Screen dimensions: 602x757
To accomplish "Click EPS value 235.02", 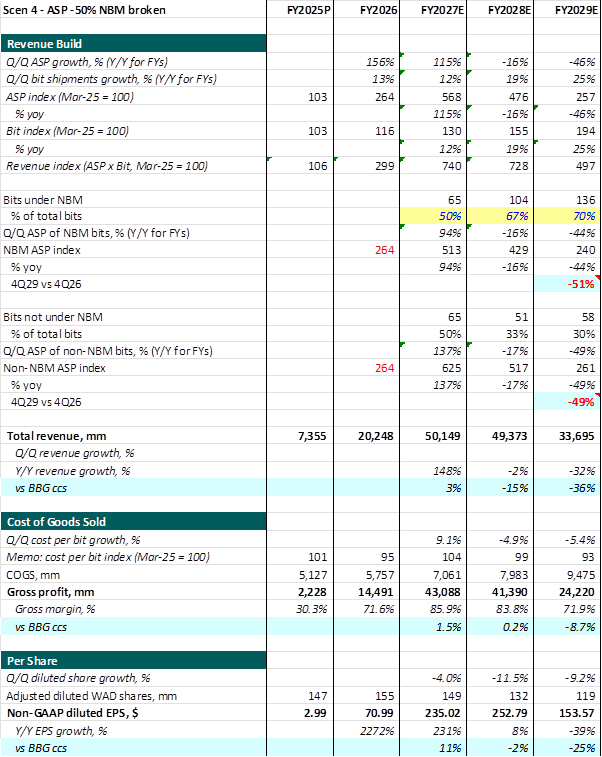I will tap(445, 713).
